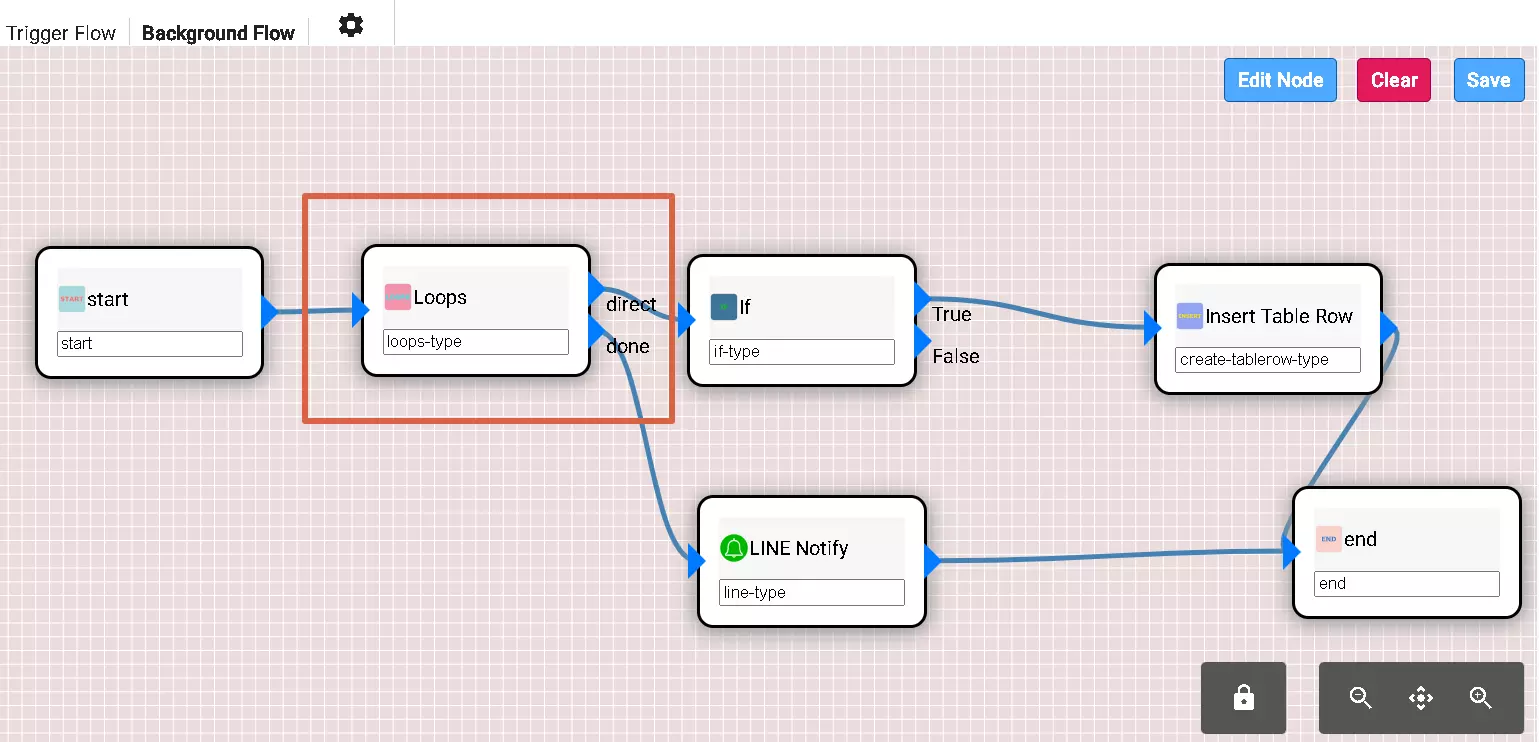Click the zoom in magnifier icon
Screen dimensions: 1539x742
click(x=1481, y=698)
